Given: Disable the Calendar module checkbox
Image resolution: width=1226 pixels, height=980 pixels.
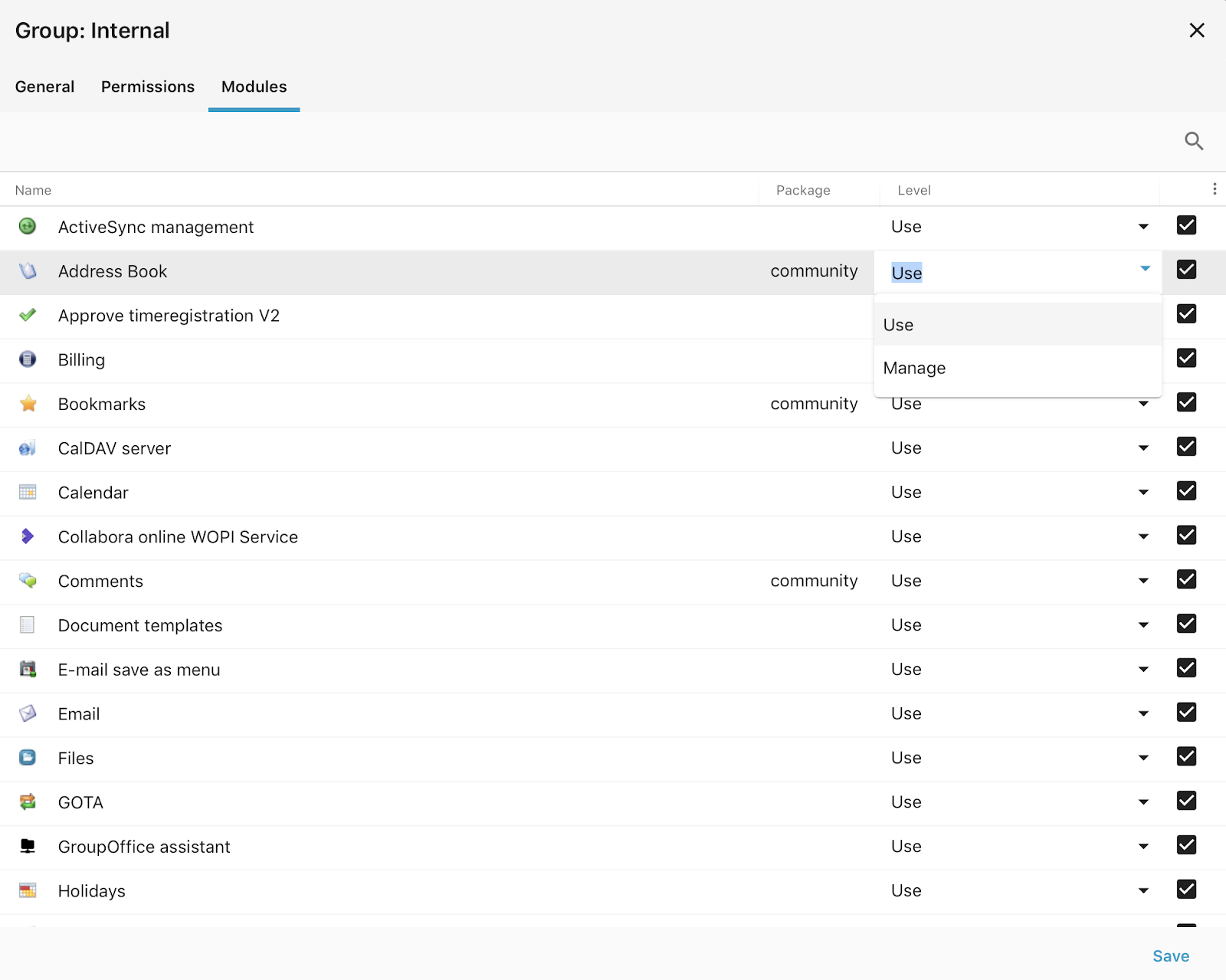Looking at the screenshot, I should point(1186,491).
